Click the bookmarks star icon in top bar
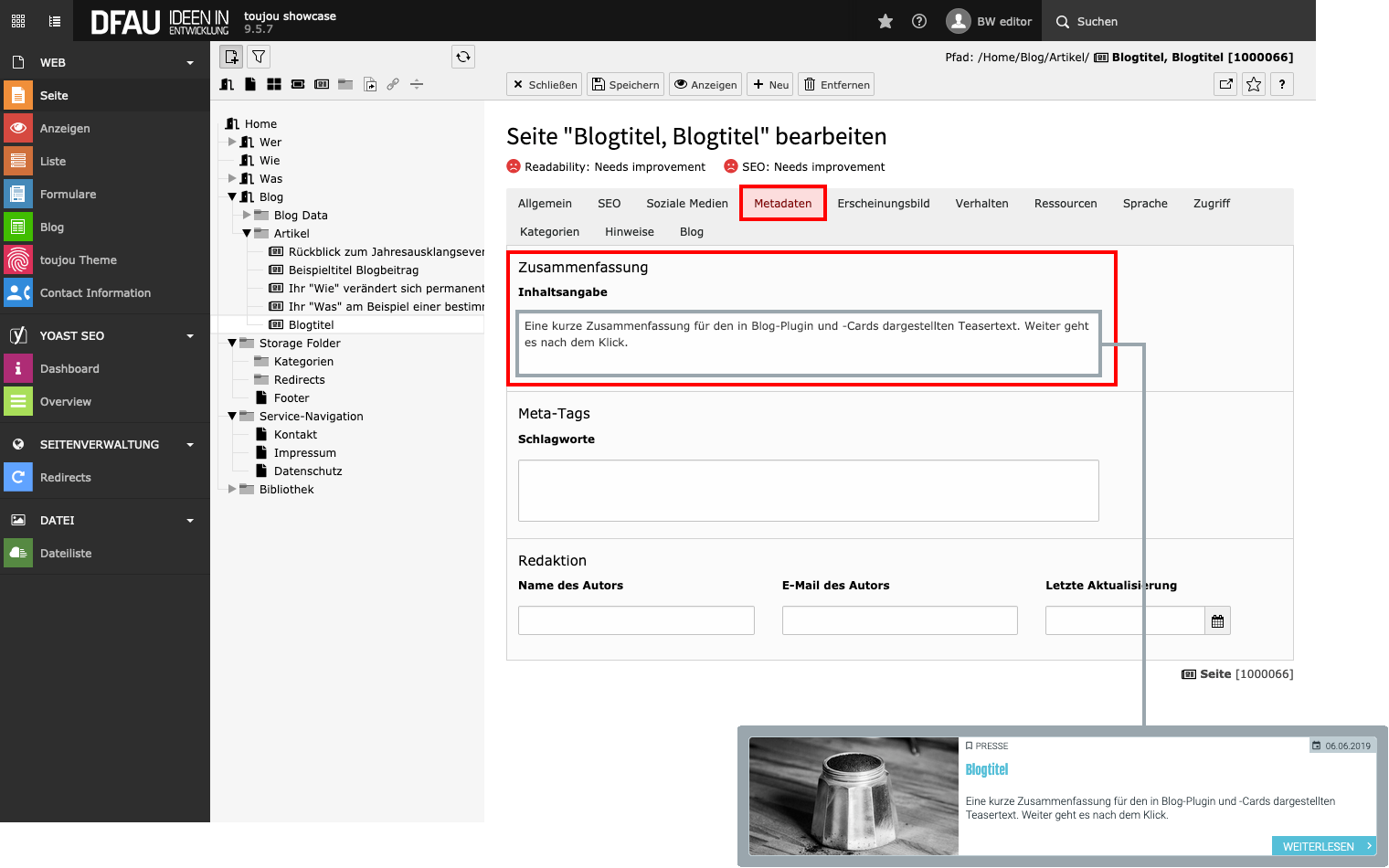The image size is (1389, 868). [x=885, y=21]
